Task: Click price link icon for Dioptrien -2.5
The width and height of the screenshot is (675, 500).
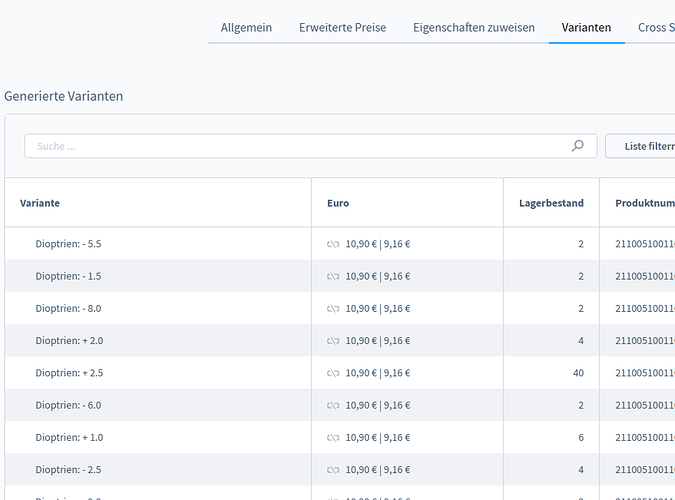Action: click(334, 469)
